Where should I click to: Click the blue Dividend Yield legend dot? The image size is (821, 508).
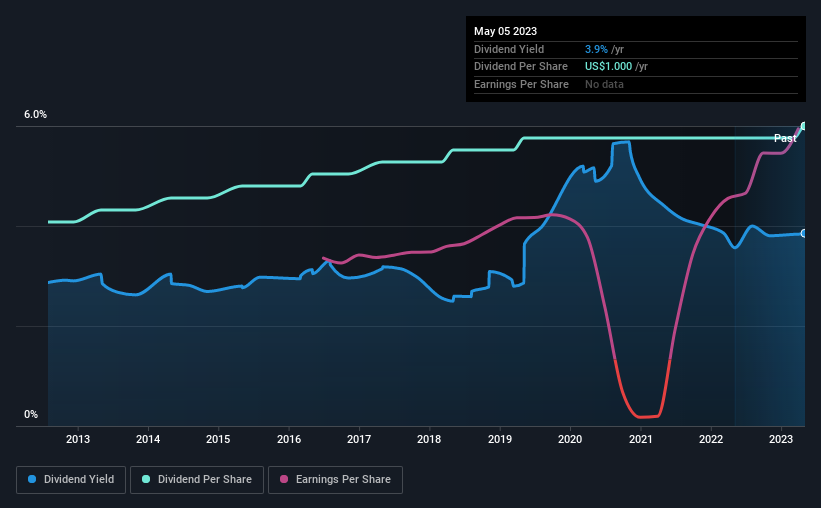pyautogui.click(x=32, y=479)
